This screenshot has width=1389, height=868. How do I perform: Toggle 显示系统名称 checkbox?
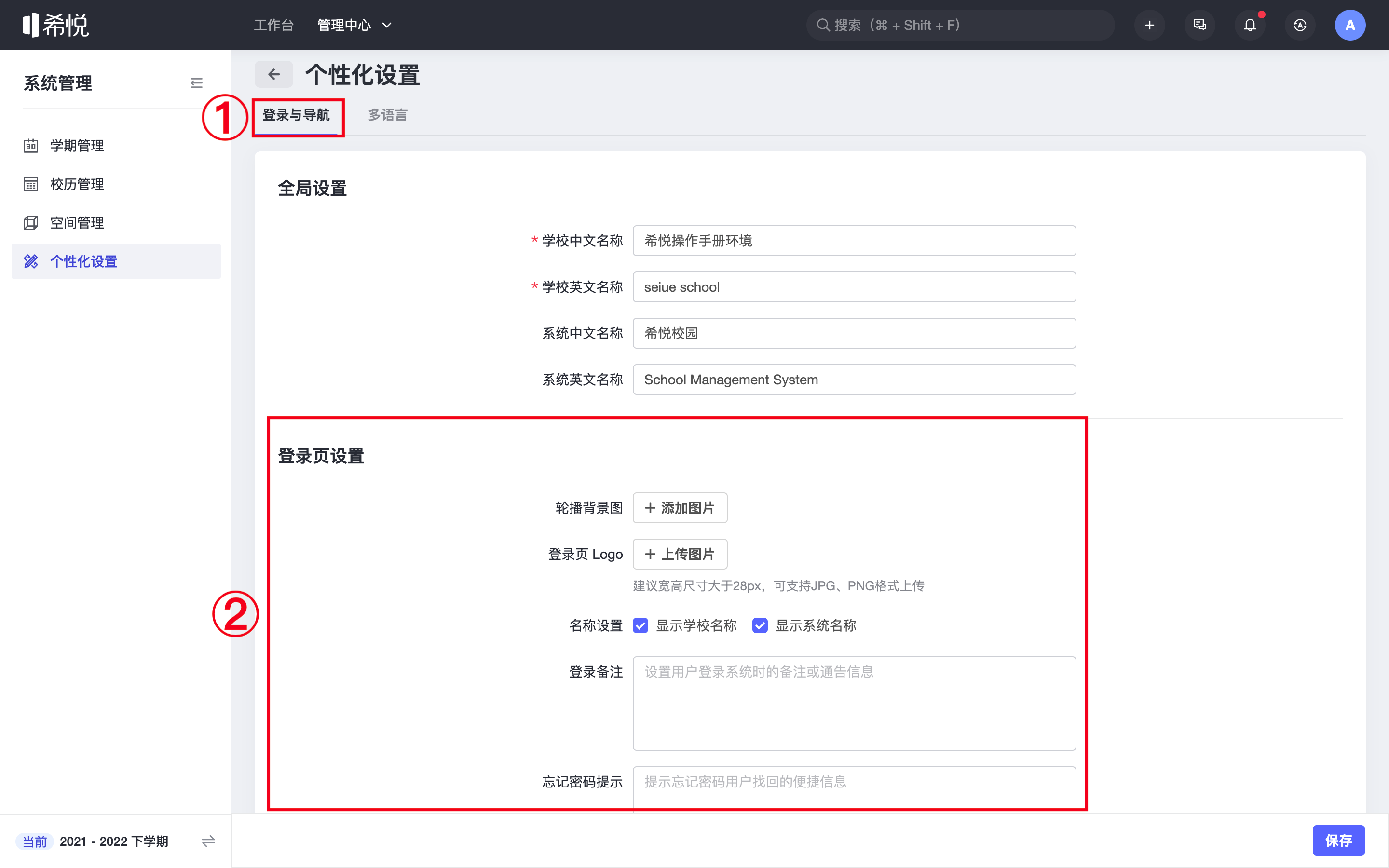[760, 626]
